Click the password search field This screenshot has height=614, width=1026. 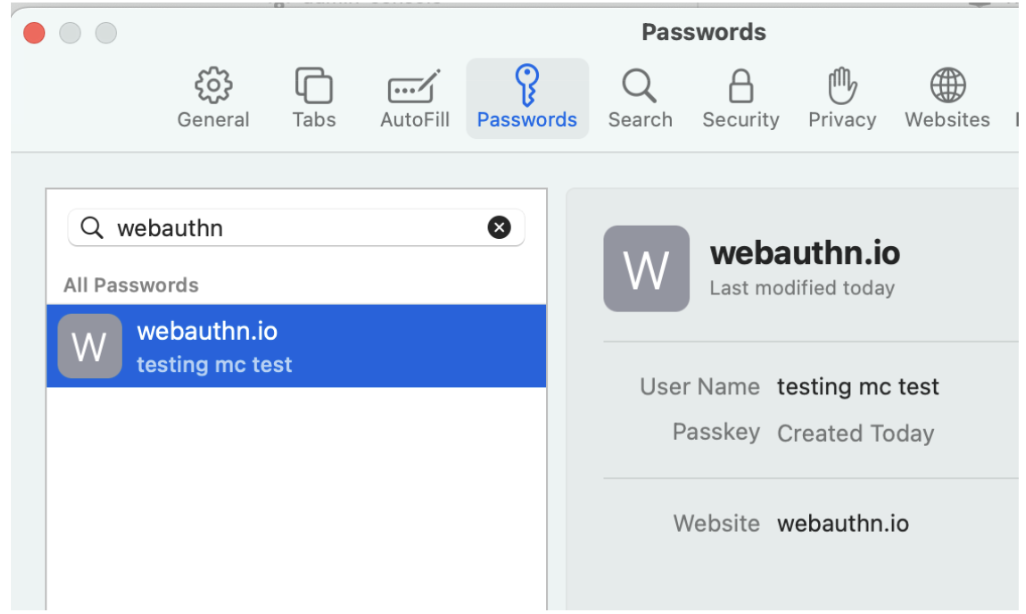click(x=296, y=228)
